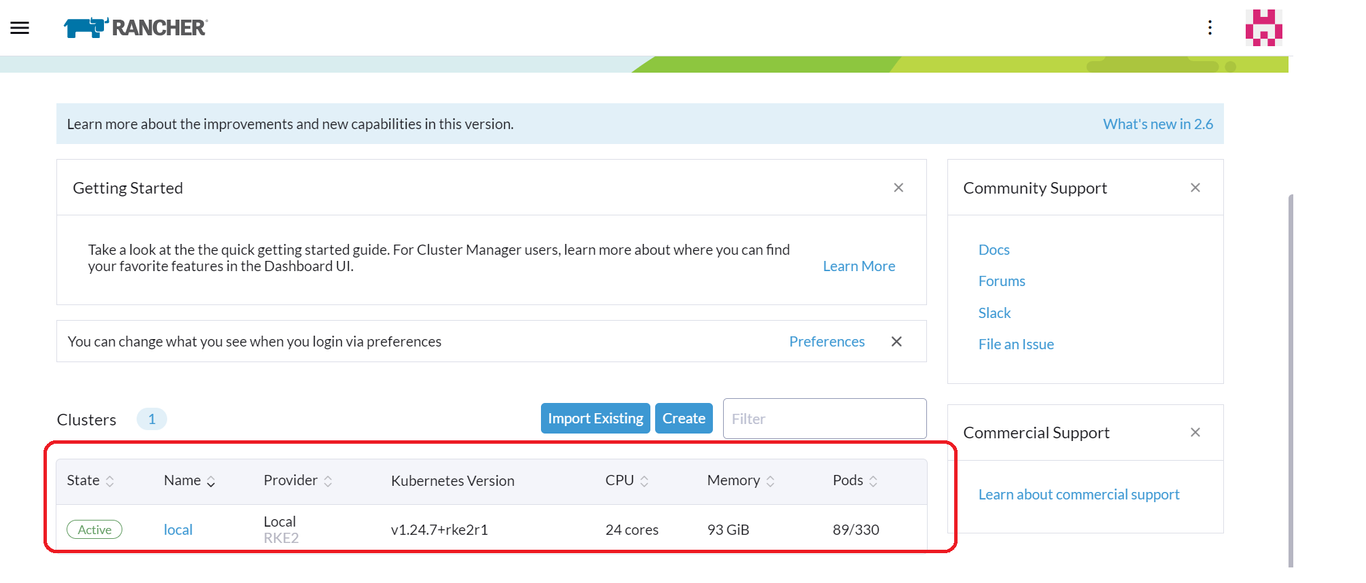Close the Commercial Support panel
The image size is (1366, 583).
pyautogui.click(x=1195, y=433)
